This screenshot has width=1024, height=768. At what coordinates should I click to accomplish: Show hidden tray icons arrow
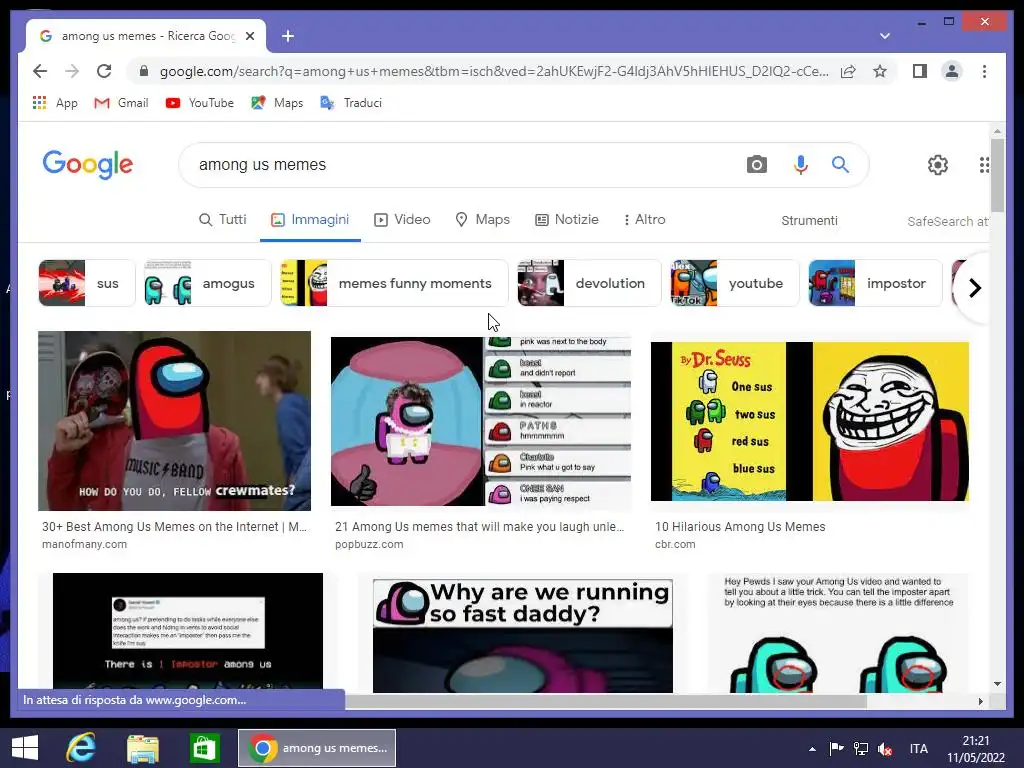pos(812,748)
